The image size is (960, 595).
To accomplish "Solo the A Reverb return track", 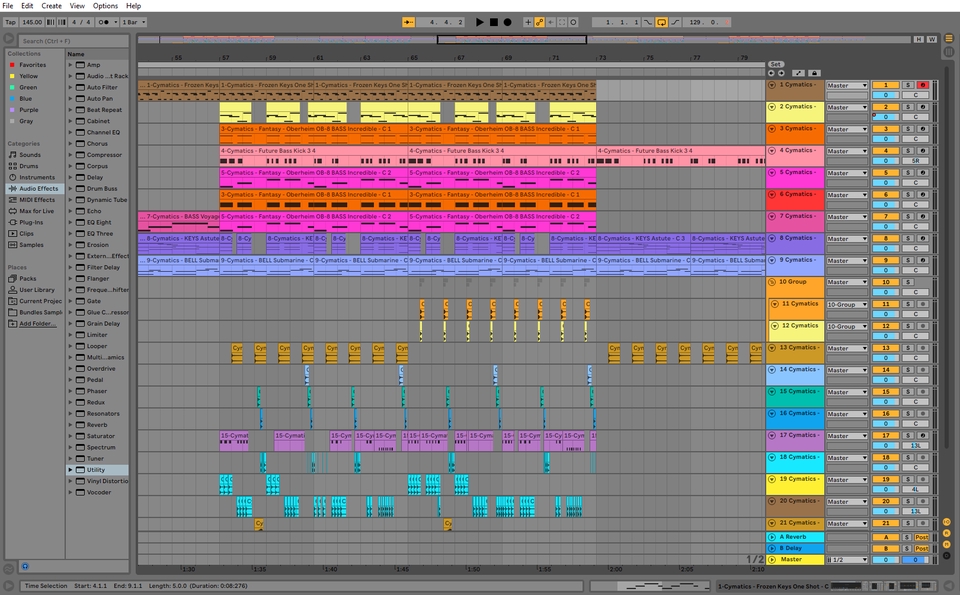I will click(x=907, y=537).
